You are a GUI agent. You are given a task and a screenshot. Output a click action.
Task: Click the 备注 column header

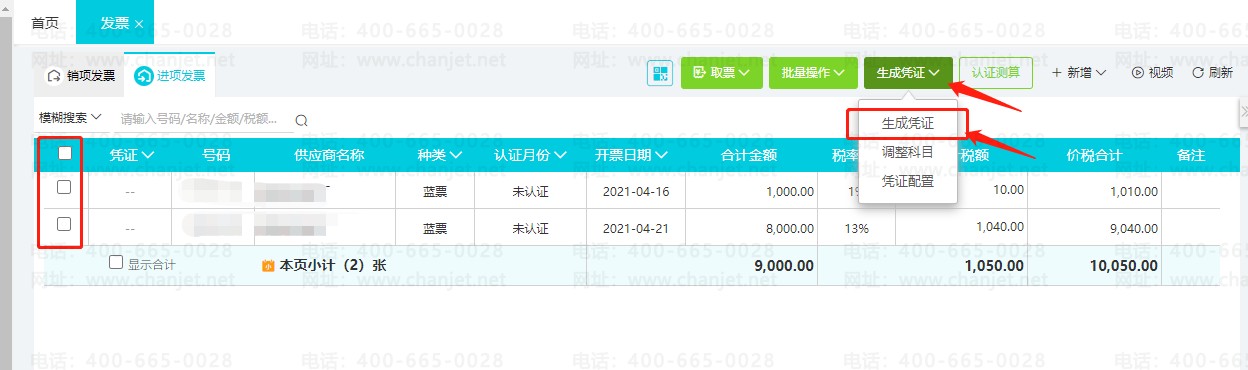1191,155
